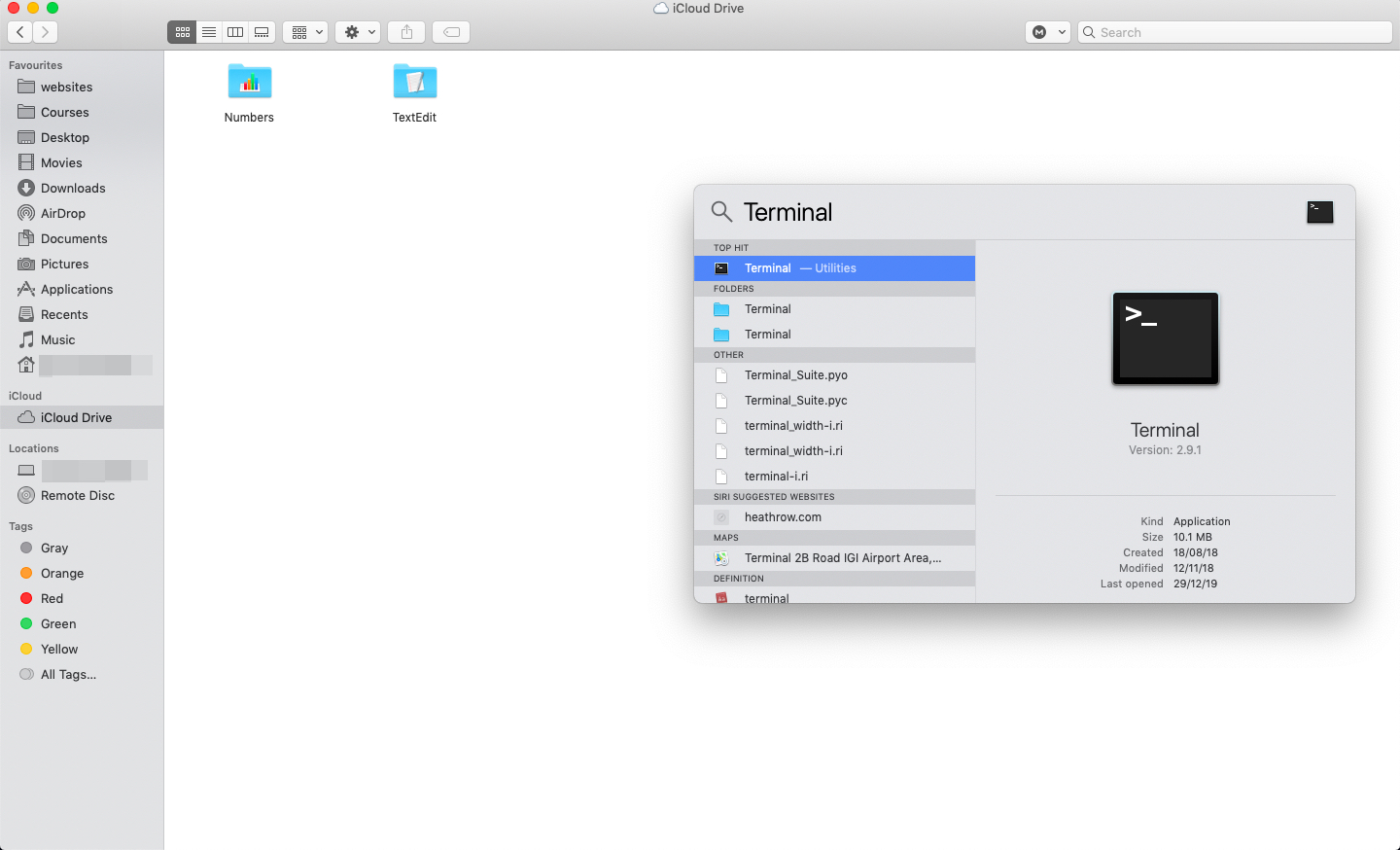
Task: Click the Share toolbar button
Action: [x=407, y=32]
